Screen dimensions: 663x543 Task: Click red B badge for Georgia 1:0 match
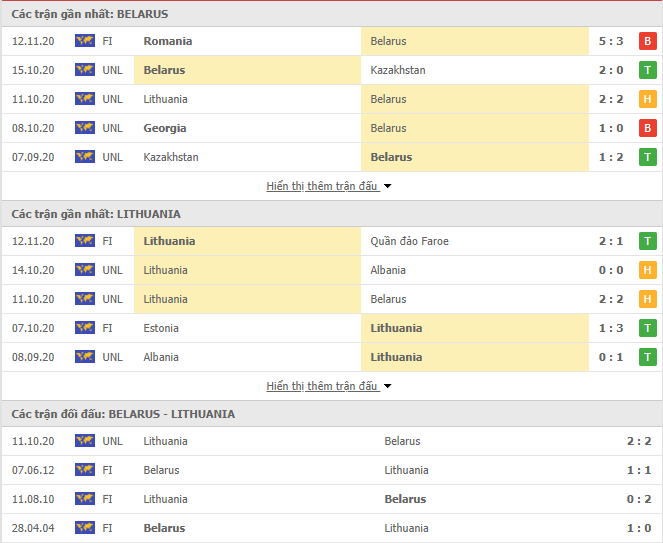coord(647,128)
